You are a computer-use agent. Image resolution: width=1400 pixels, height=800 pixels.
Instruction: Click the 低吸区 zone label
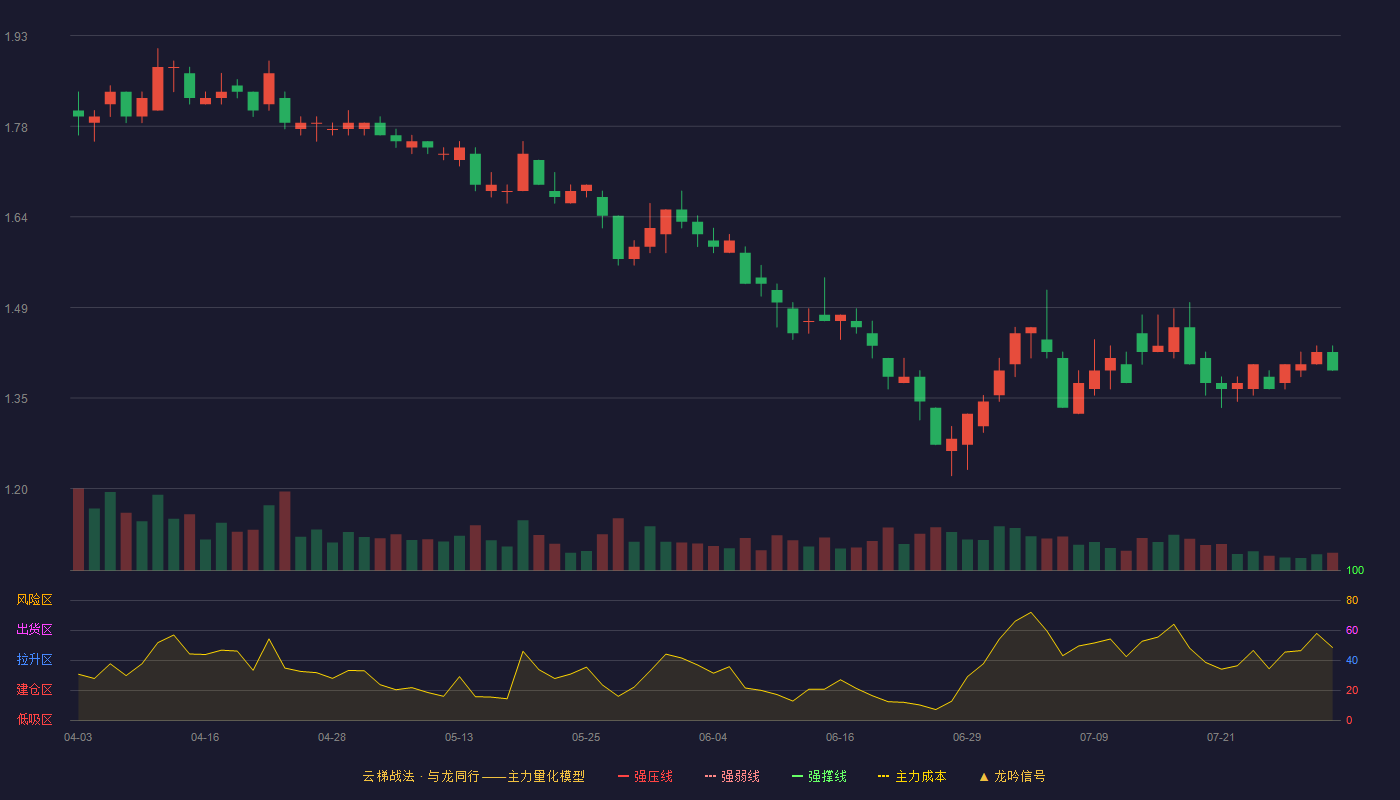(34, 719)
